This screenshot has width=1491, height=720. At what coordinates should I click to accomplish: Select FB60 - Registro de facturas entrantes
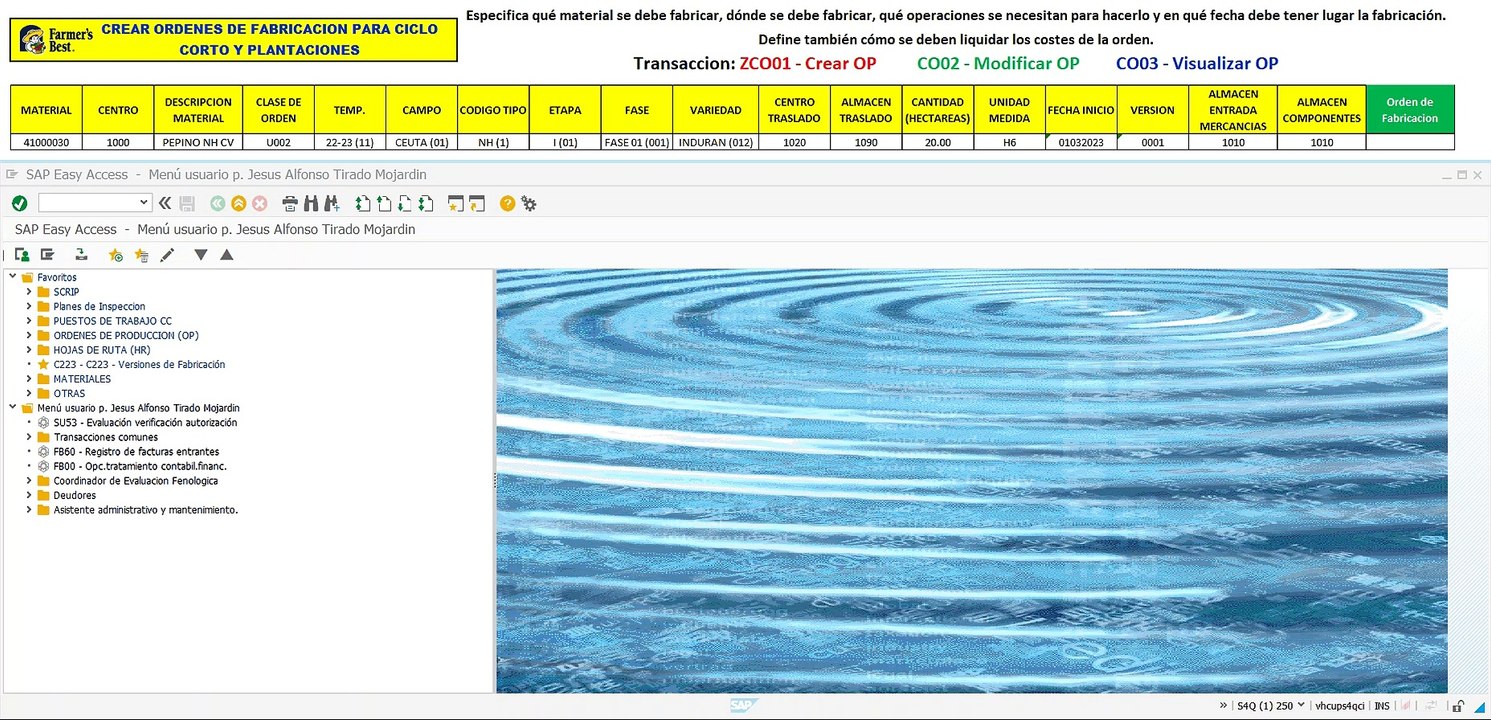(x=136, y=451)
